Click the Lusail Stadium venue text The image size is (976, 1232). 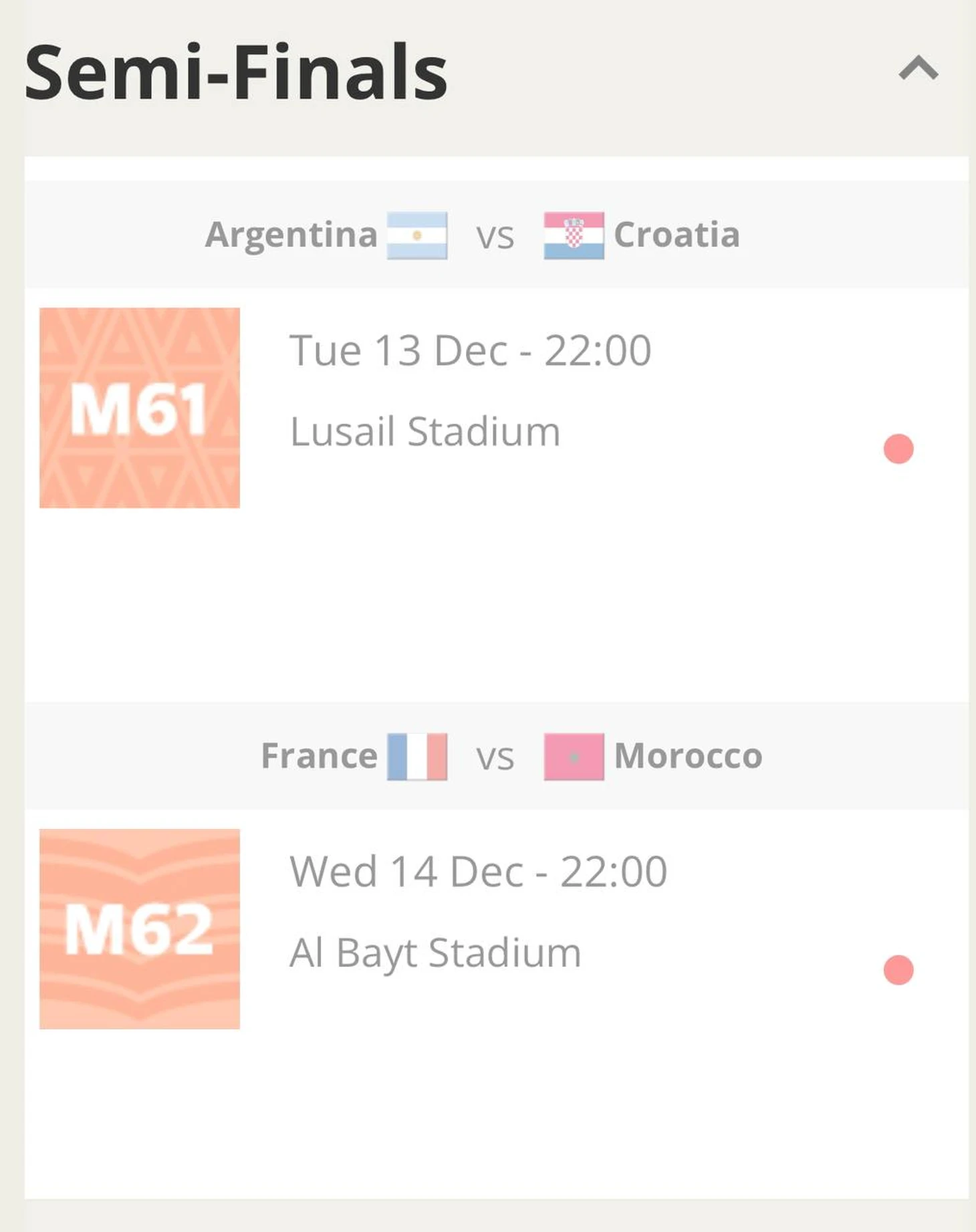coord(425,432)
